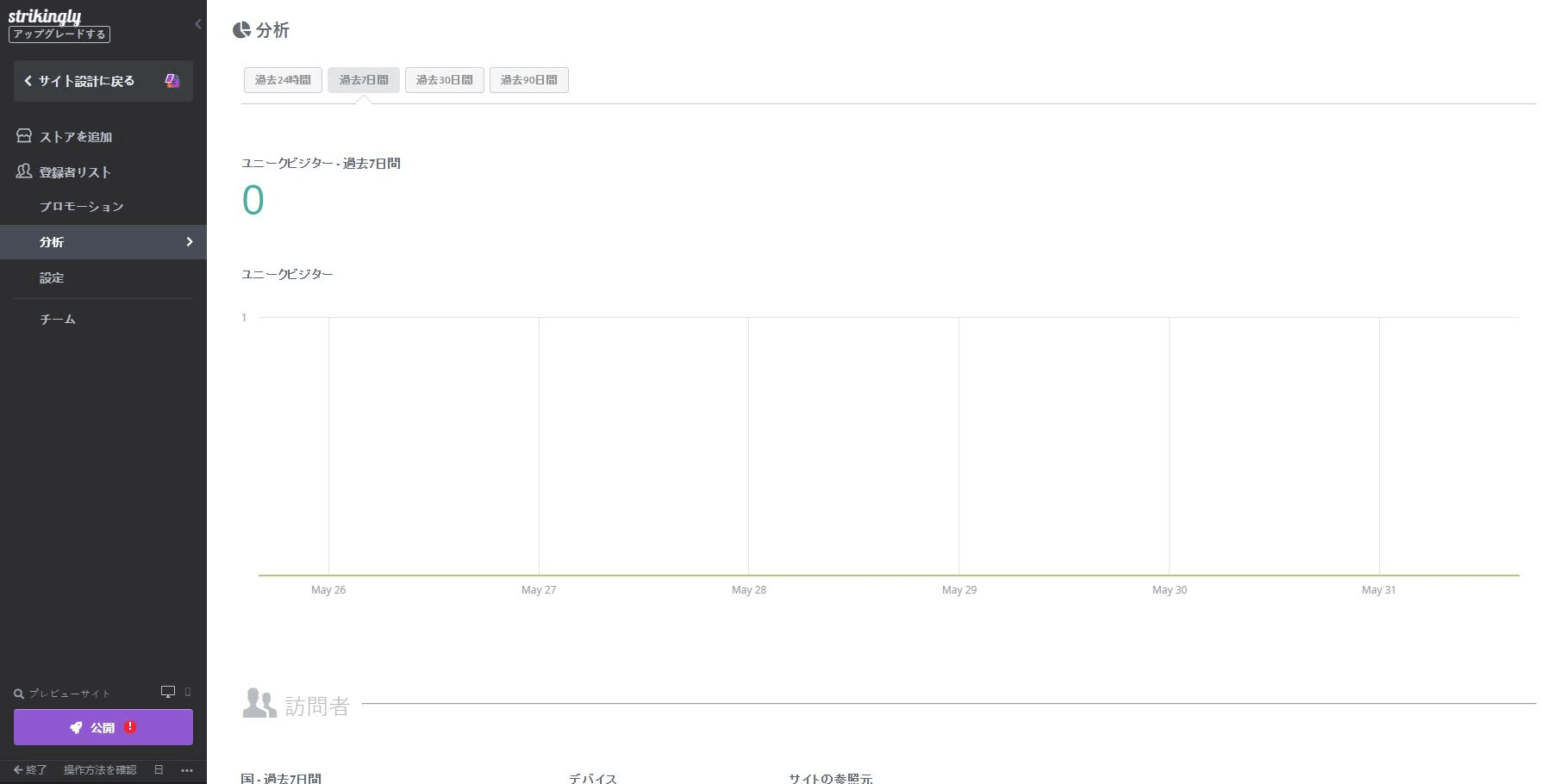This screenshot has width=1542, height=784.
Task: Open the プロモーション menu item
Action: 82,207
